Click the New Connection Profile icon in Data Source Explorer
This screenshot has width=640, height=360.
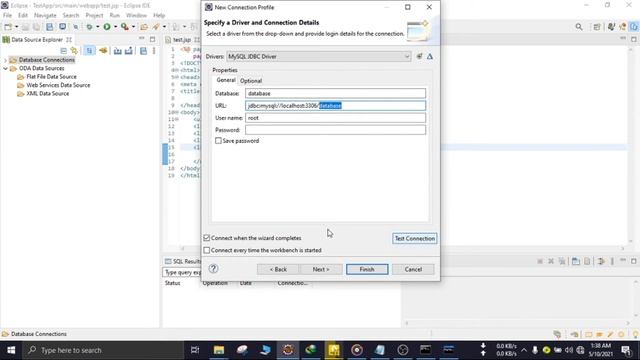pos(74,51)
